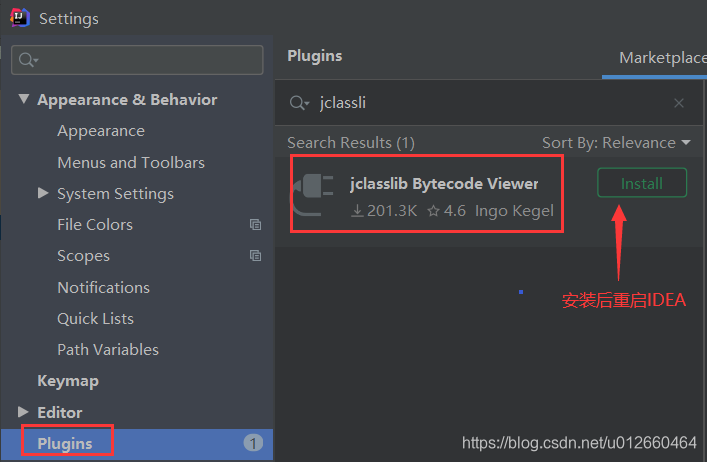Click the 201.3K downloads count

pos(384,210)
